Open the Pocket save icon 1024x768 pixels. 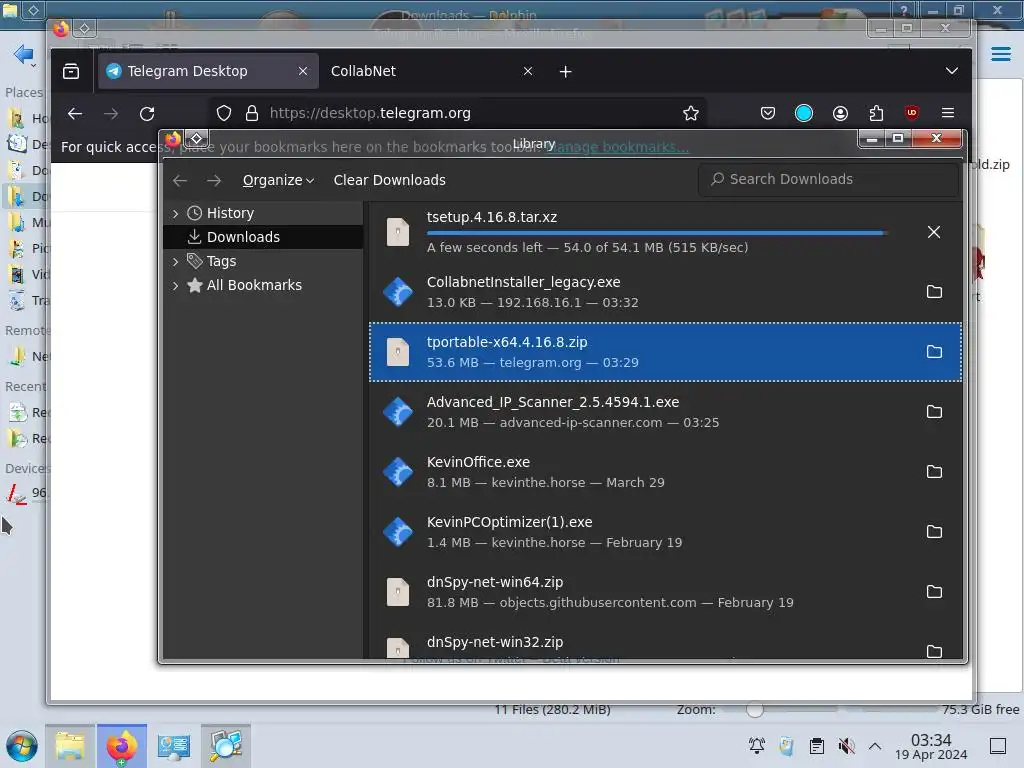(768, 113)
